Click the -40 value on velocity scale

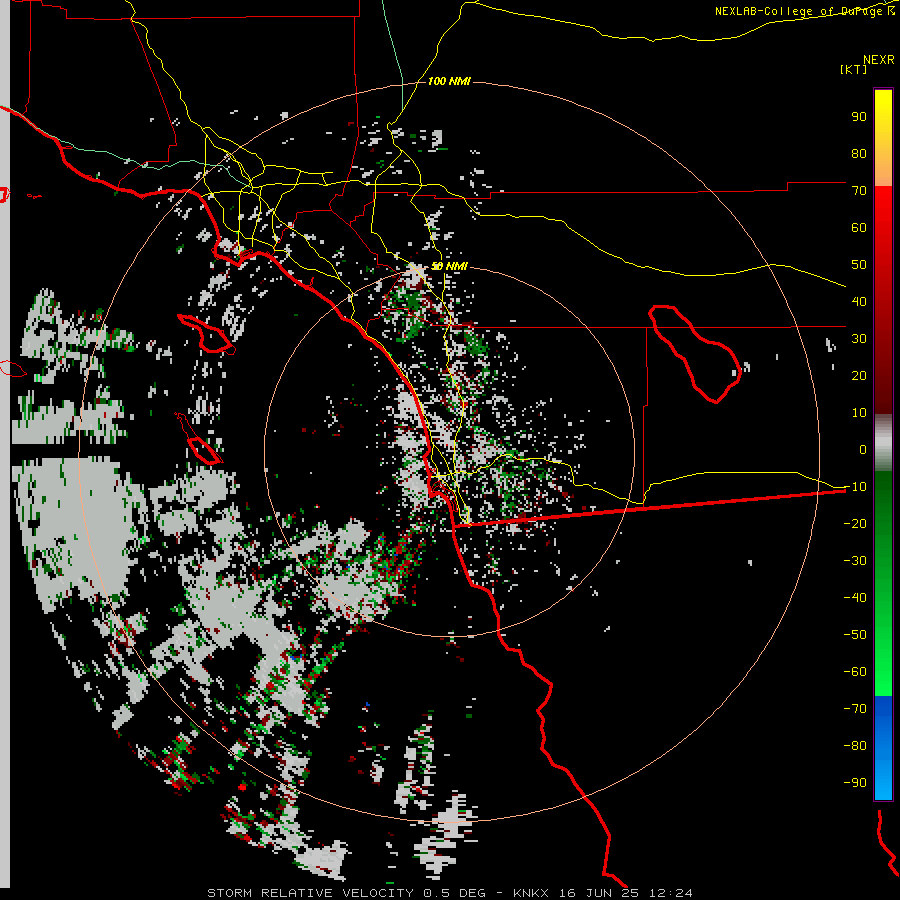(x=855, y=598)
